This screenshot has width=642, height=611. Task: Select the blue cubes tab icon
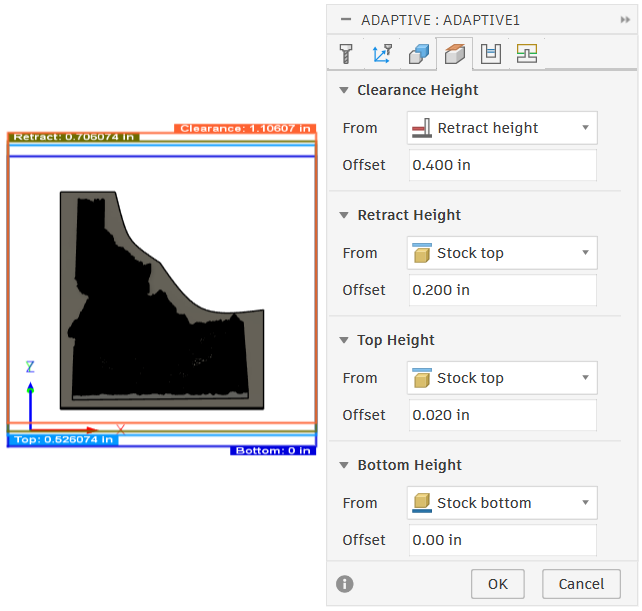tap(418, 54)
